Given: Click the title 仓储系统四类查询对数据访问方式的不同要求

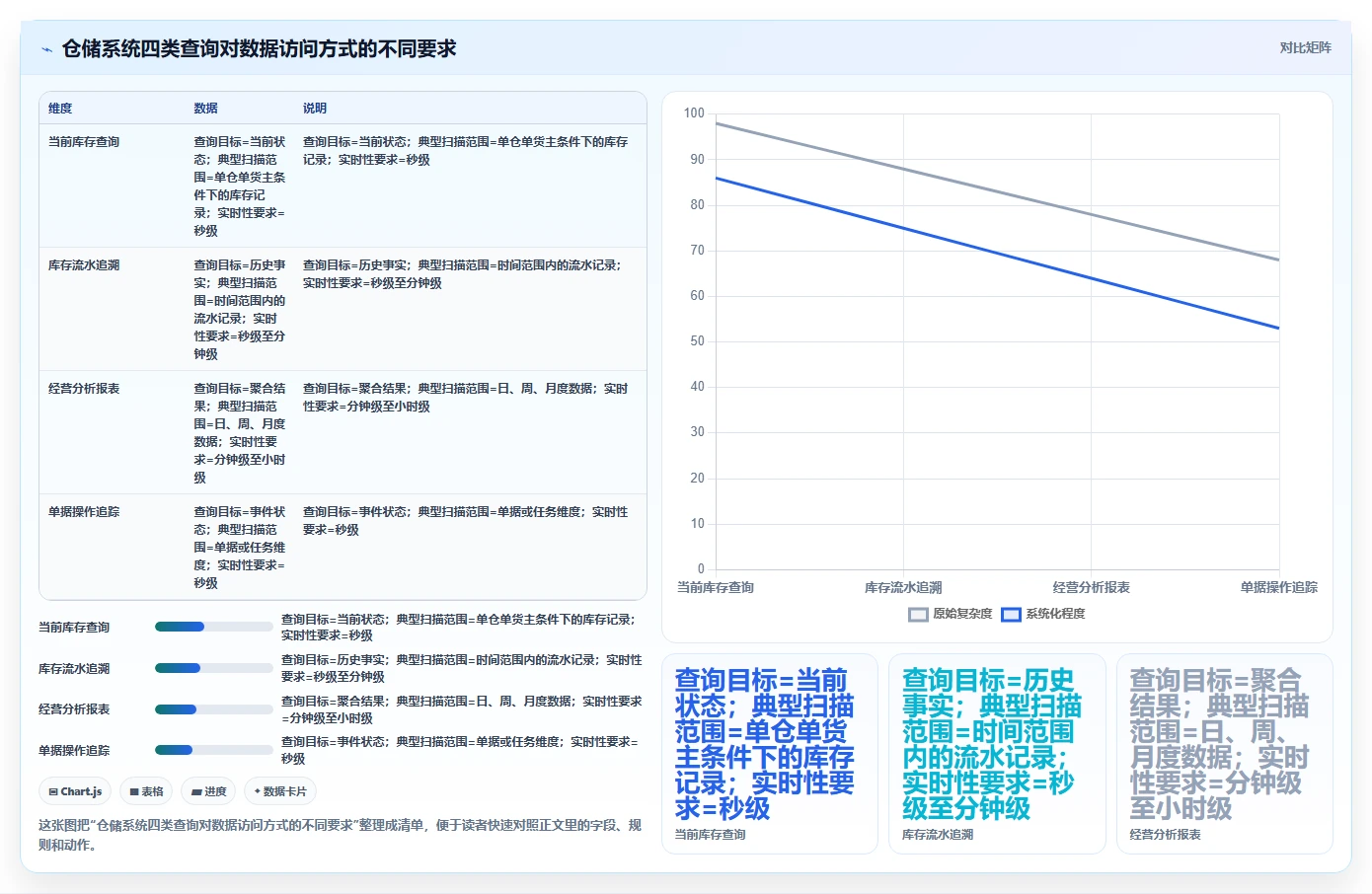Looking at the screenshot, I should [x=259, y=48].
